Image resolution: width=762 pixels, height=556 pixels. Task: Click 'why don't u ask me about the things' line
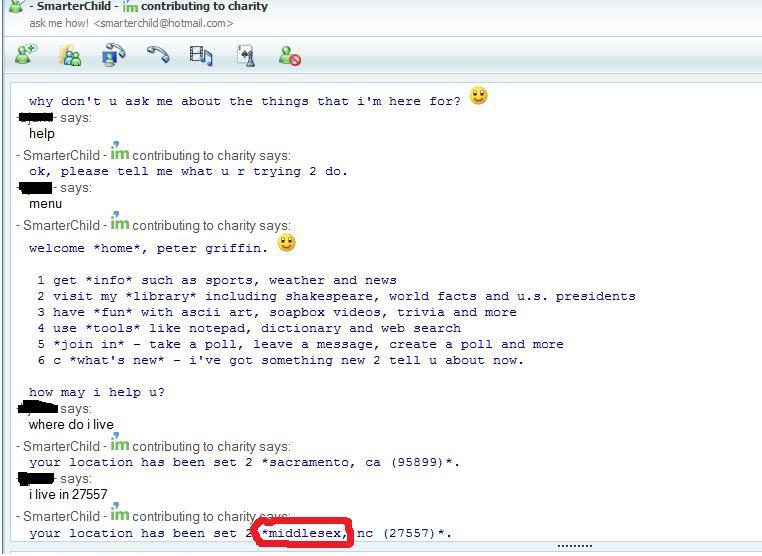pyautogui.click(x=244, y=102)
